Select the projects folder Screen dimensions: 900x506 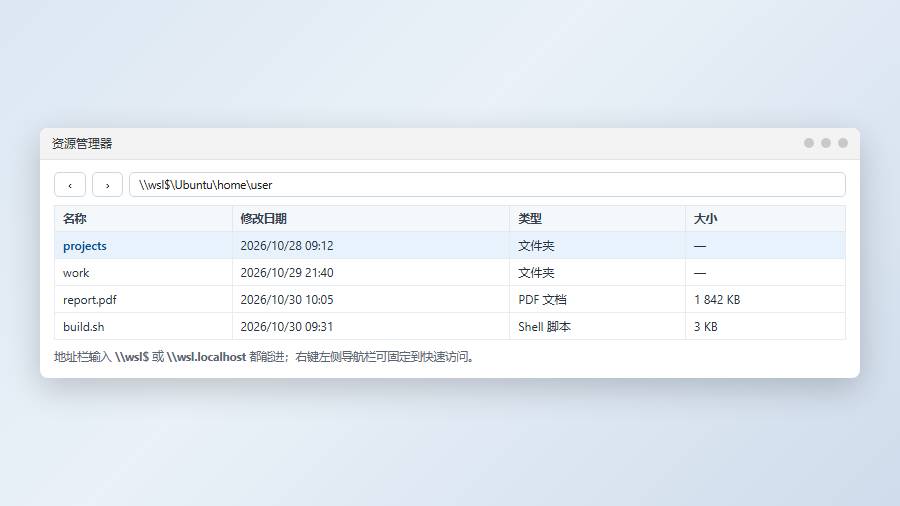(x=85, y=246)
